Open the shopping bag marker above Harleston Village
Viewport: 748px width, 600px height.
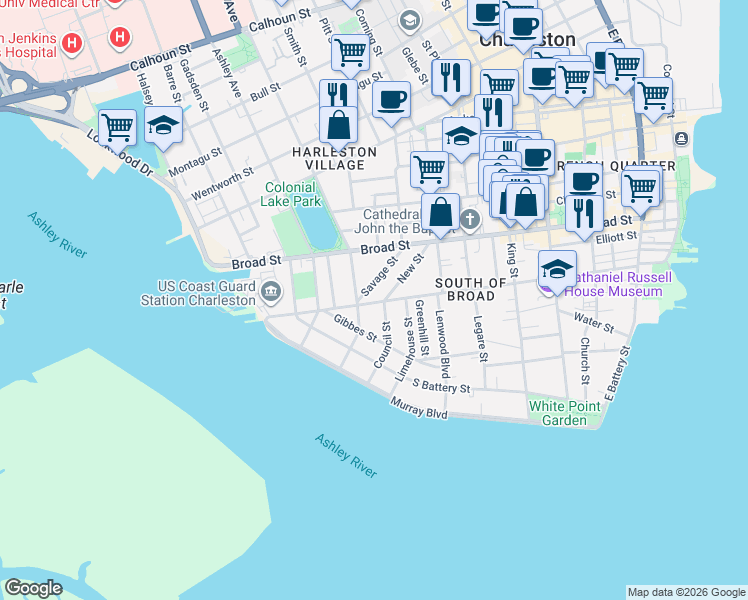pyautogui.click(x=338, y=125)
